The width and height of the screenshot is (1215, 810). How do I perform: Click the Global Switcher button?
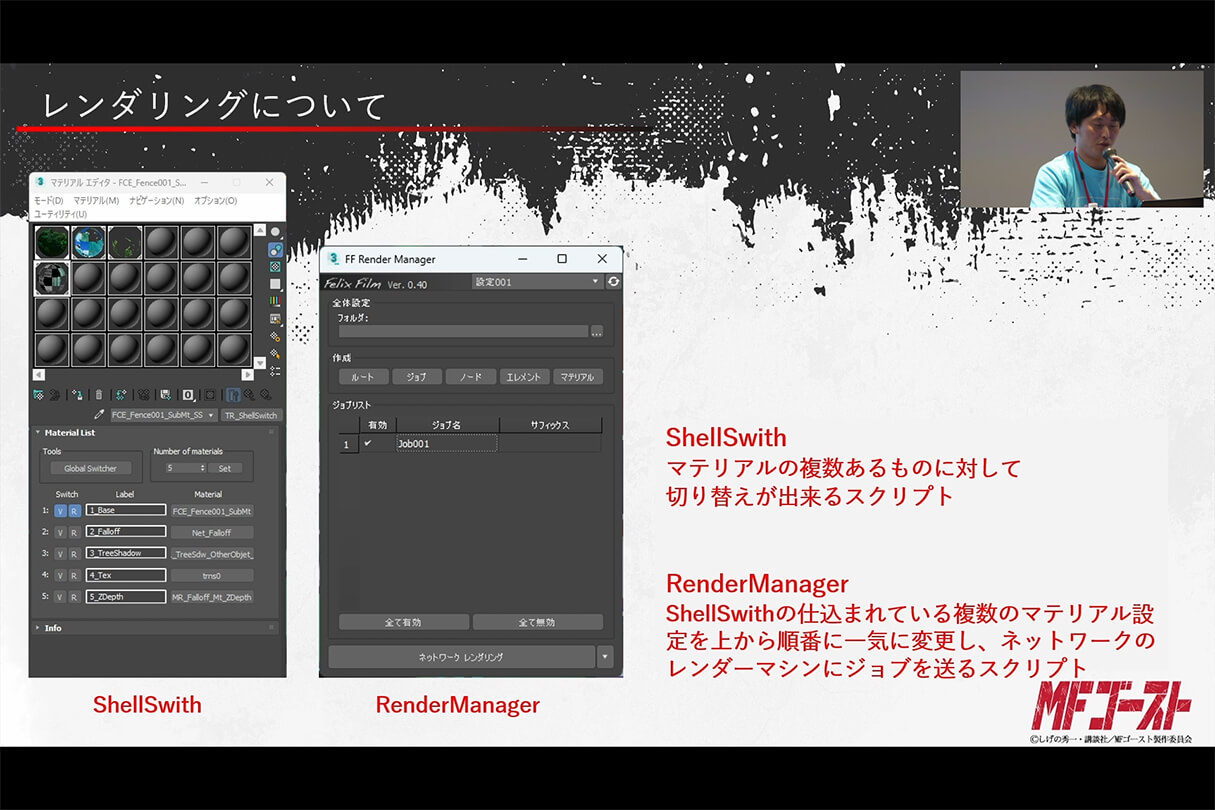click(90, 467)
